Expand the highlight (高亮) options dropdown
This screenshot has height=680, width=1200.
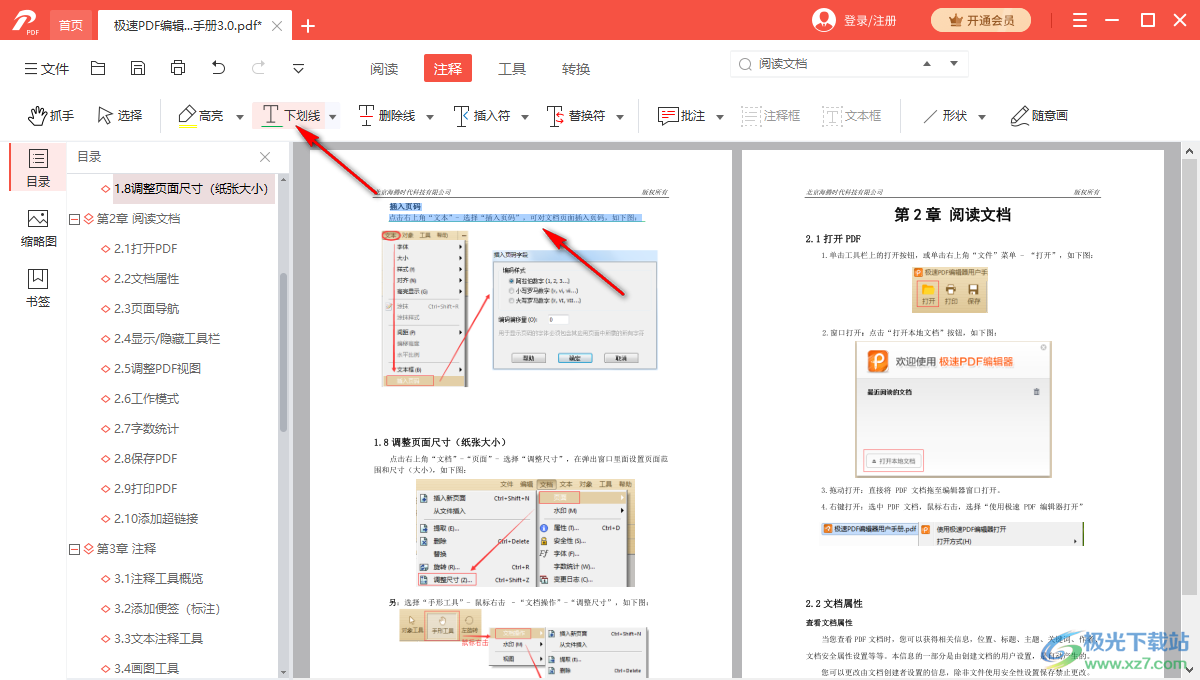coord(240,117)
